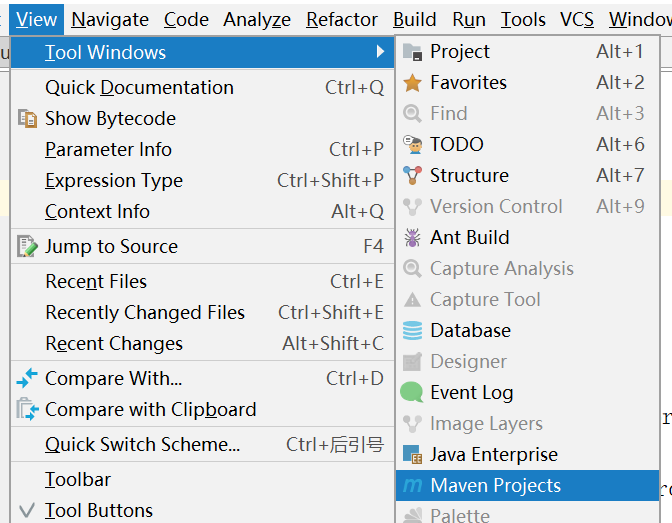This screenshot has width=672, height=523.
Task: Toggle the Toolbar view option
Action: (x=78, y=480)
